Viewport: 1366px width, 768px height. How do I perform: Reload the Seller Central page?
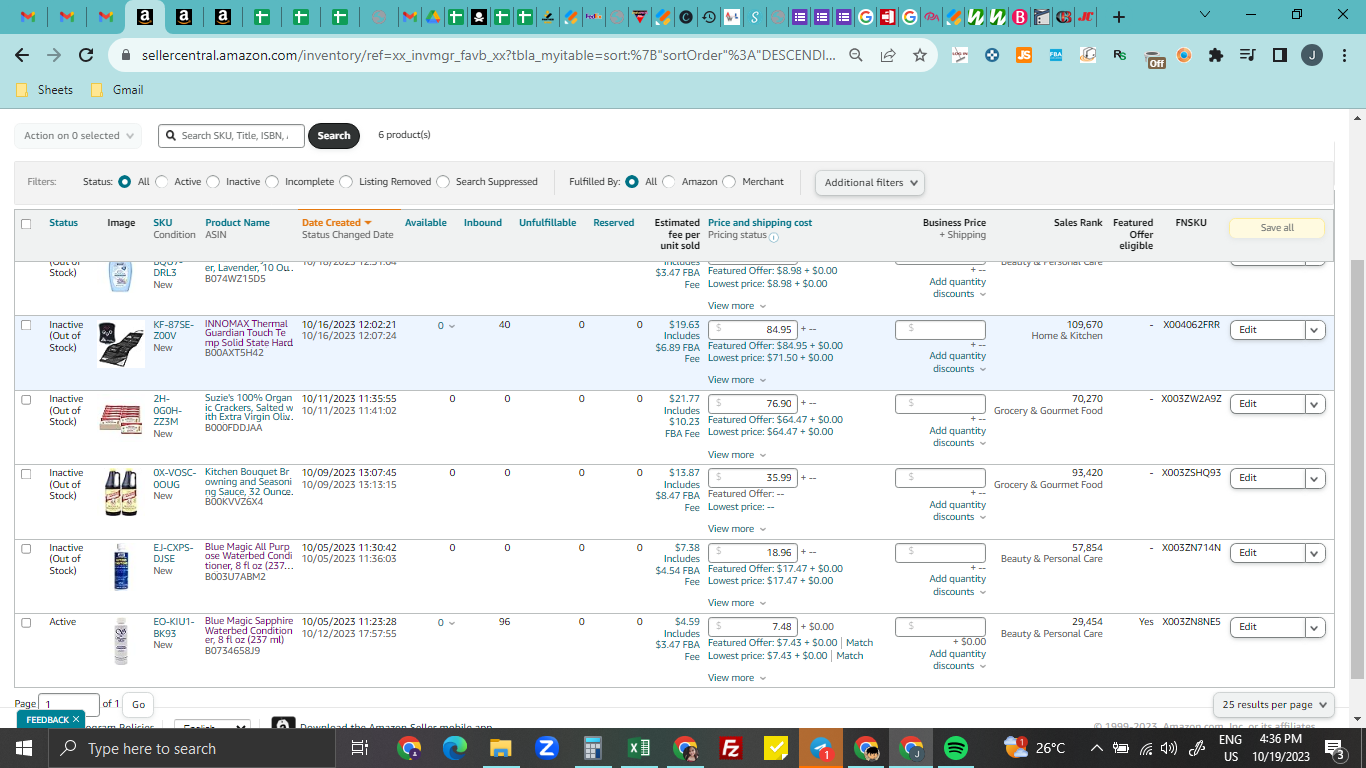point(86,56)
